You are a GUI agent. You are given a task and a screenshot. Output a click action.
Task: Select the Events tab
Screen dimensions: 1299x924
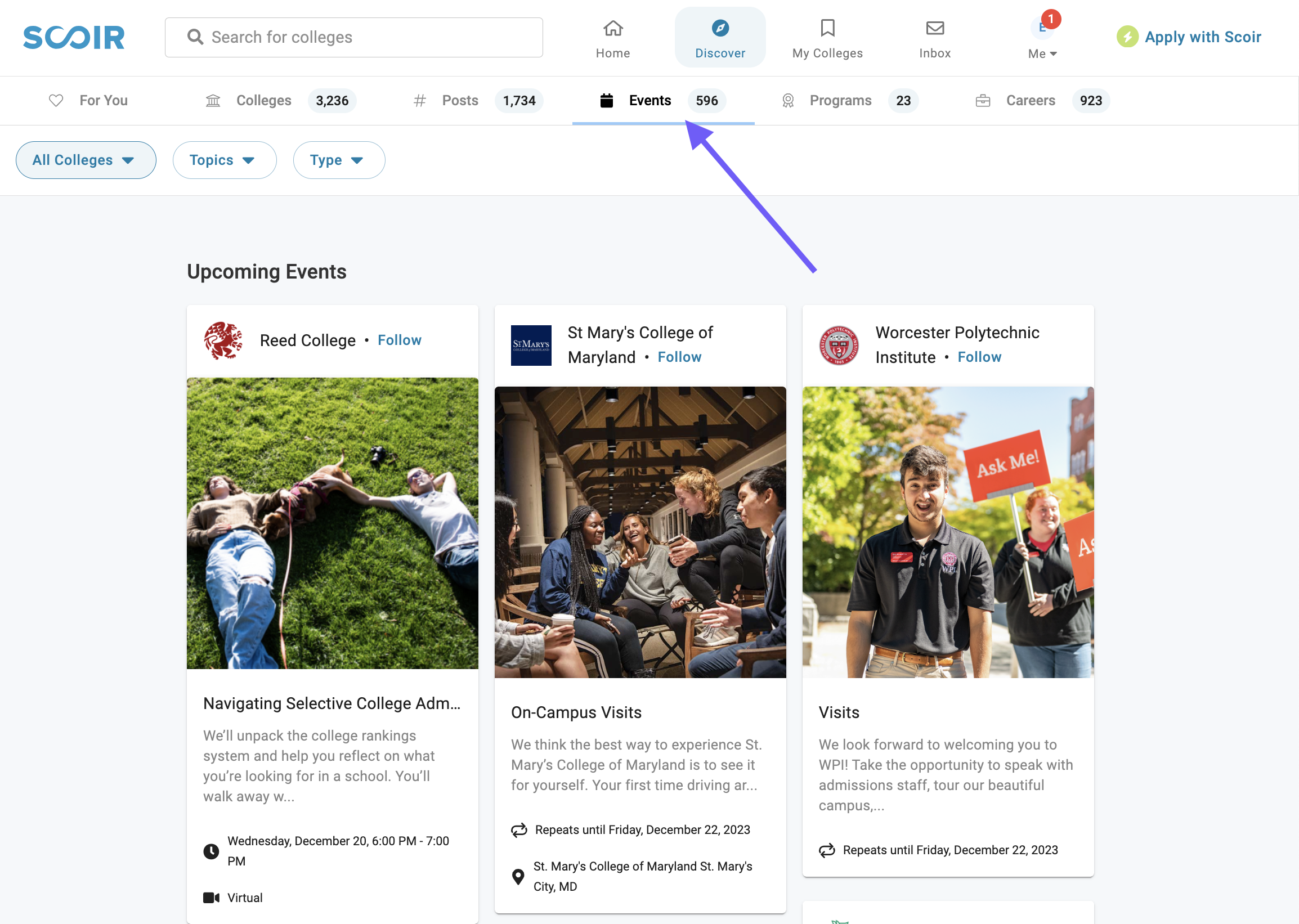[x=663, y=101]
